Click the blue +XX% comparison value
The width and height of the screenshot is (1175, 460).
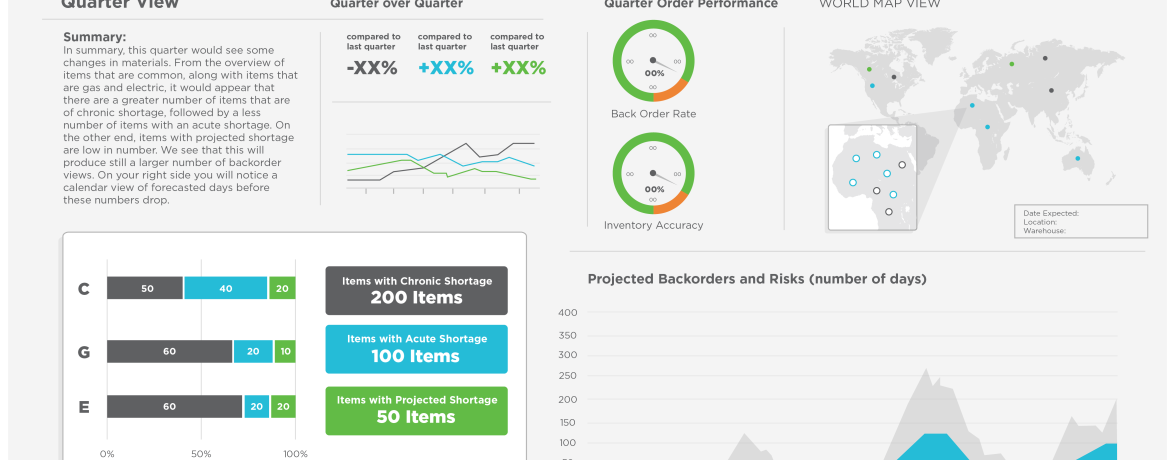point(445,68)
